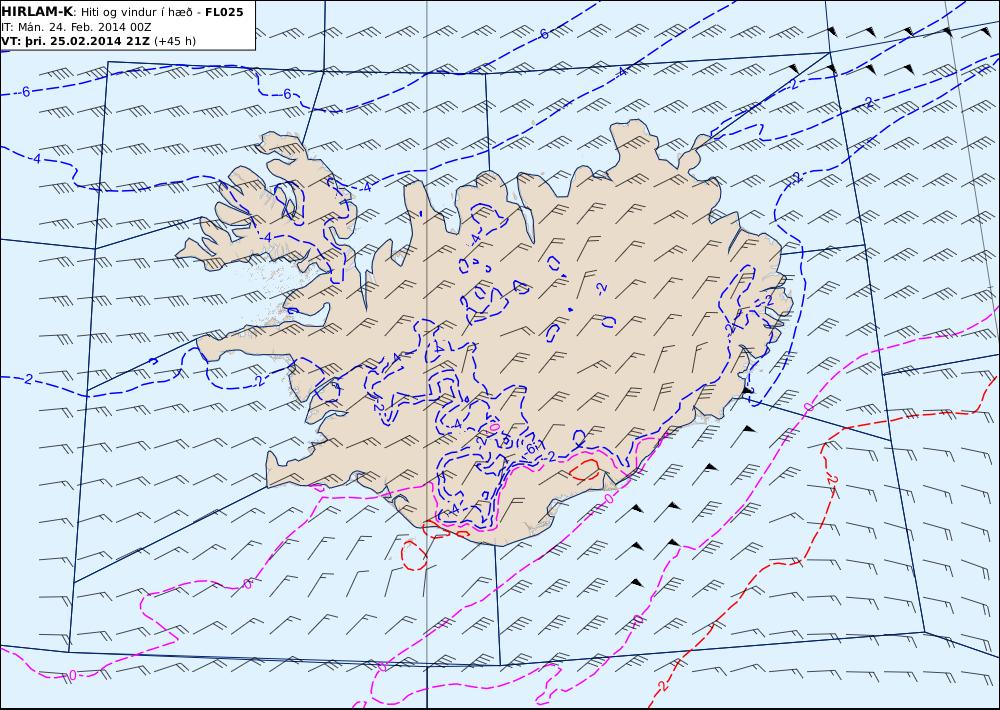The width and height of the screenshot is (1000, 710).
Task: Click the 'Hiti og vindur í hæð' title text
Action: (x=136, y=12)
